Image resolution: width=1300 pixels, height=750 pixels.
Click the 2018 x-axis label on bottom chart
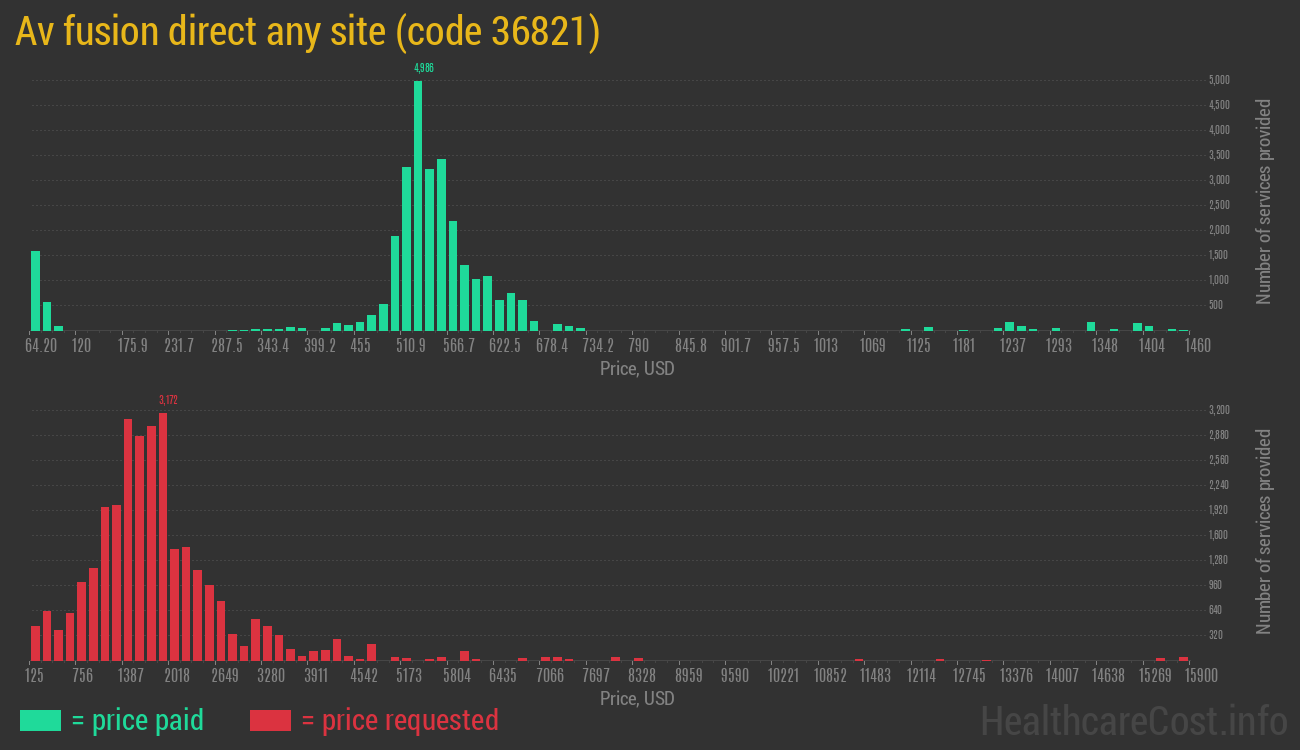[x=177, y=676]
